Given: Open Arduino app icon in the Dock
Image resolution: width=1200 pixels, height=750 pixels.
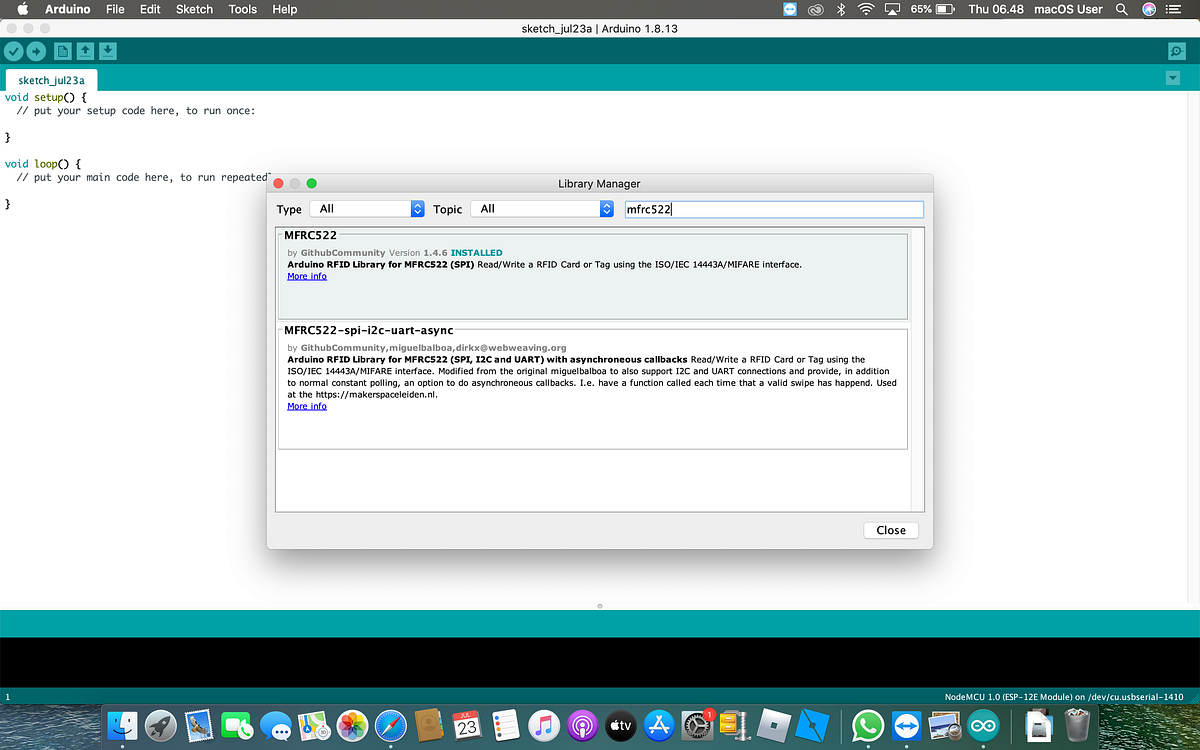Looking at the screenshot, I should coord(982,726).
